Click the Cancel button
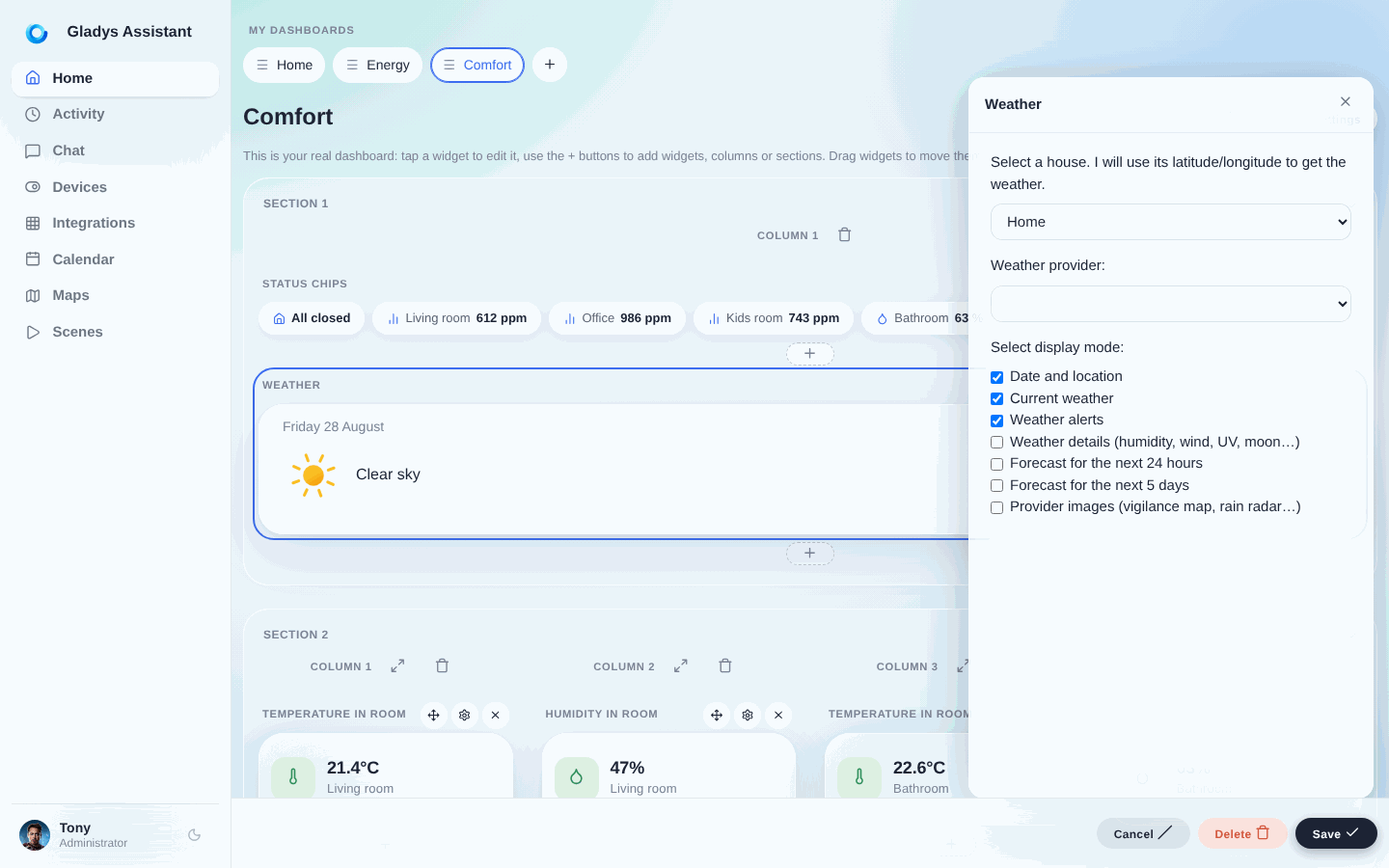The width and height of the screenshot is (1389, 868). pos(1143,833)
